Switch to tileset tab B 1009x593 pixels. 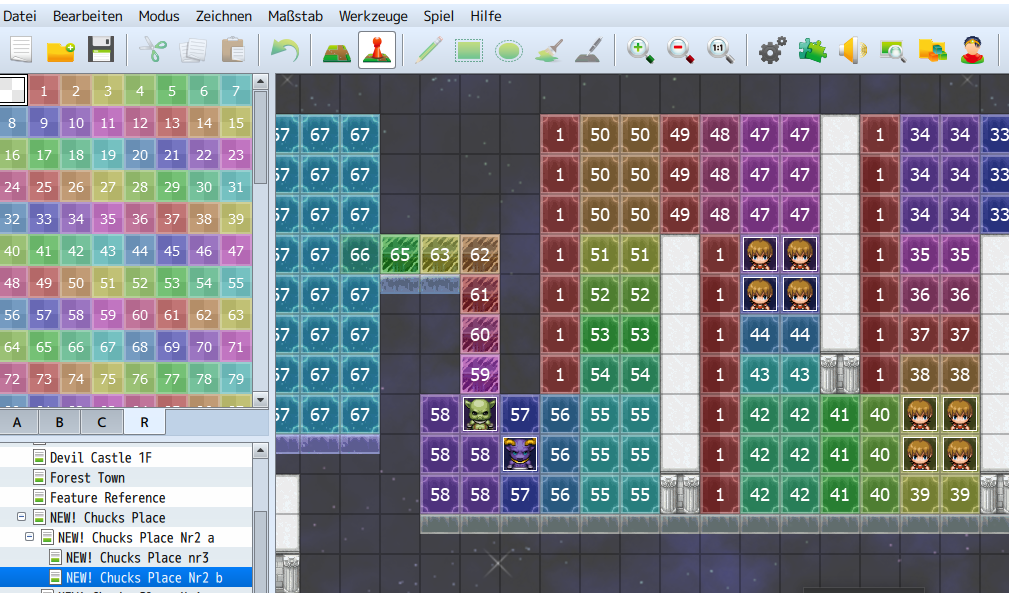(x=59, y=423)
